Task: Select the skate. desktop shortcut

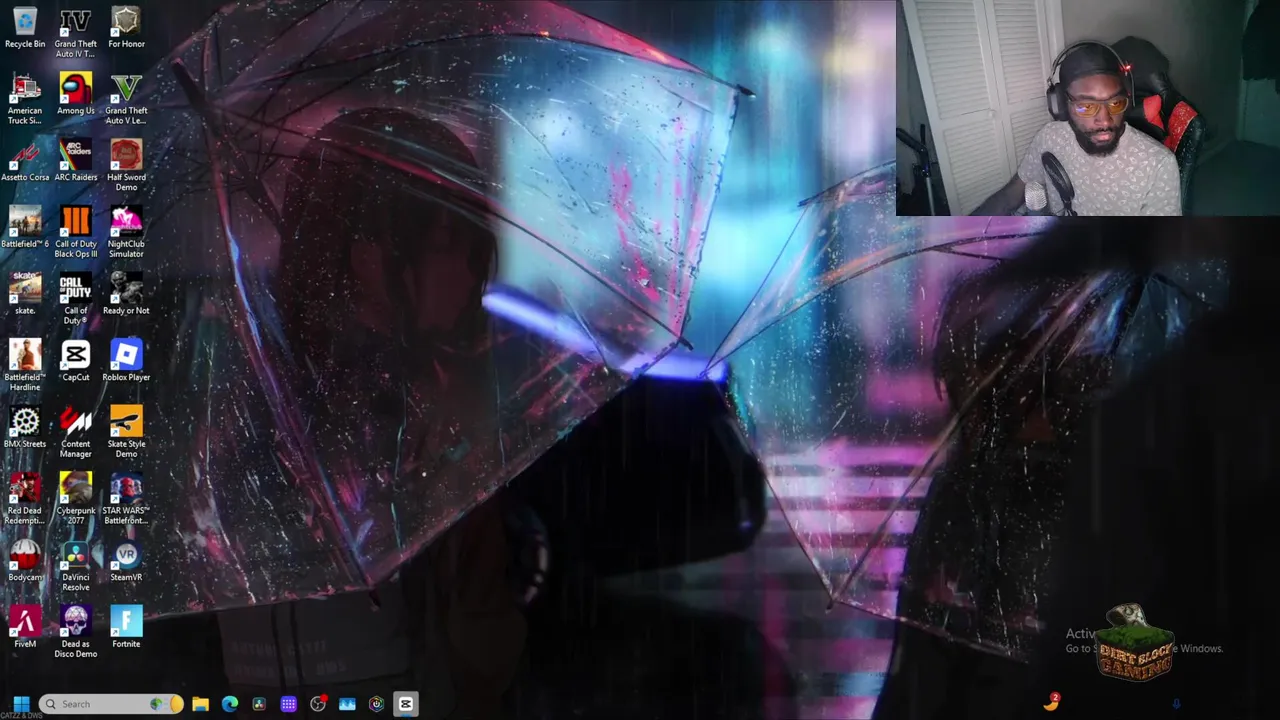Action: 25,295
